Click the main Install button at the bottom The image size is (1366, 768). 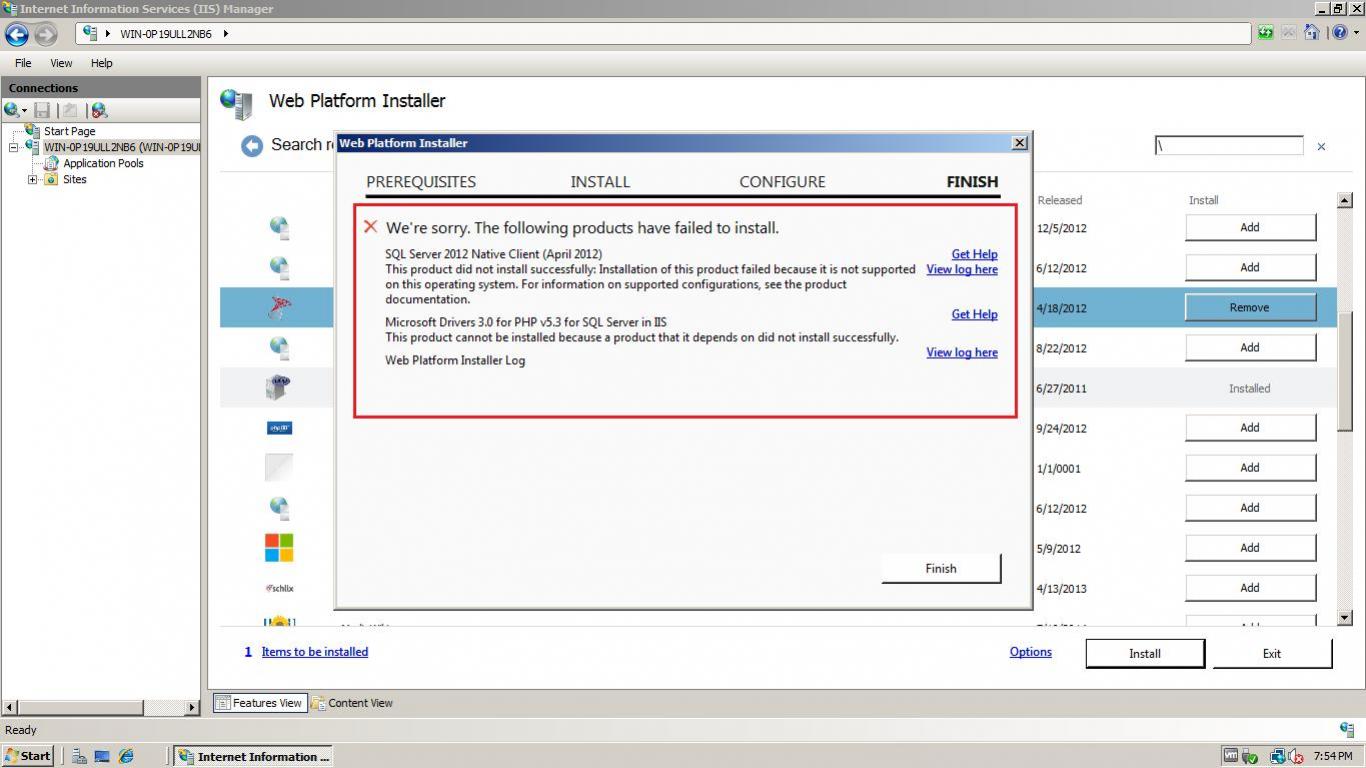point(1145,653)
